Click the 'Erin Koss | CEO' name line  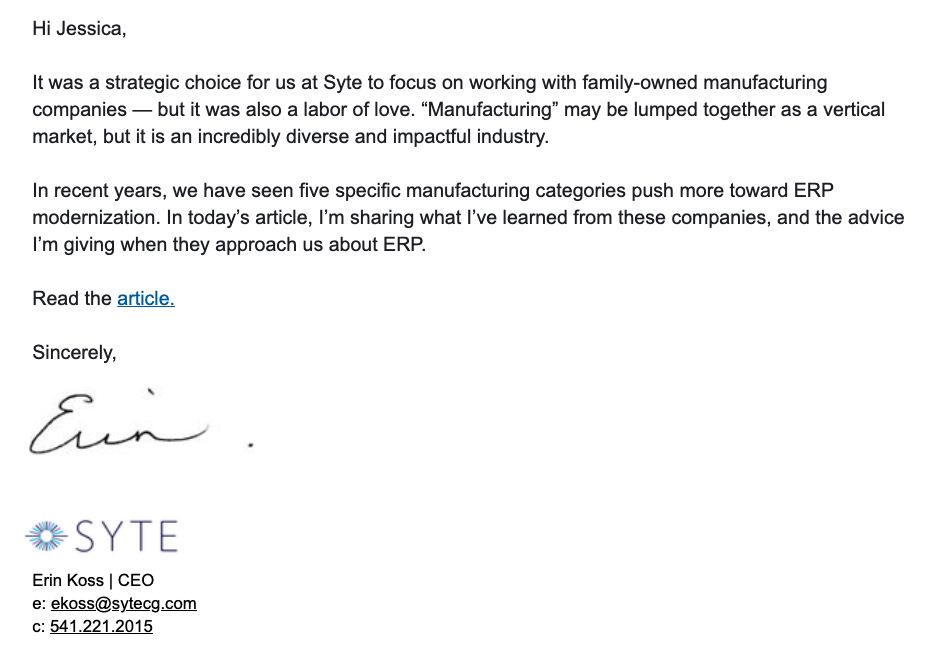click(x=93, y=580)
